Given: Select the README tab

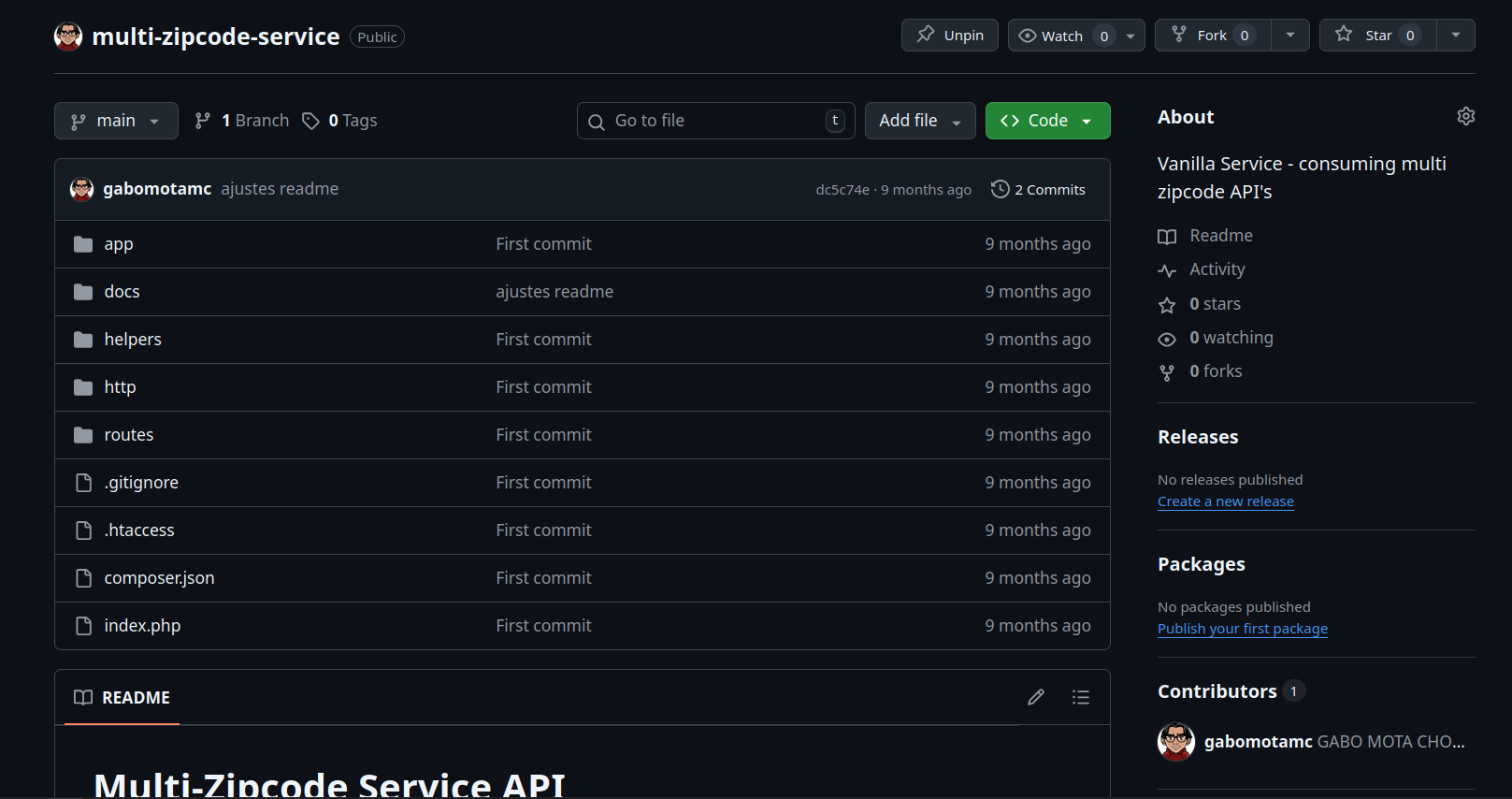Looking at the screenshot, I should point(122,698).
